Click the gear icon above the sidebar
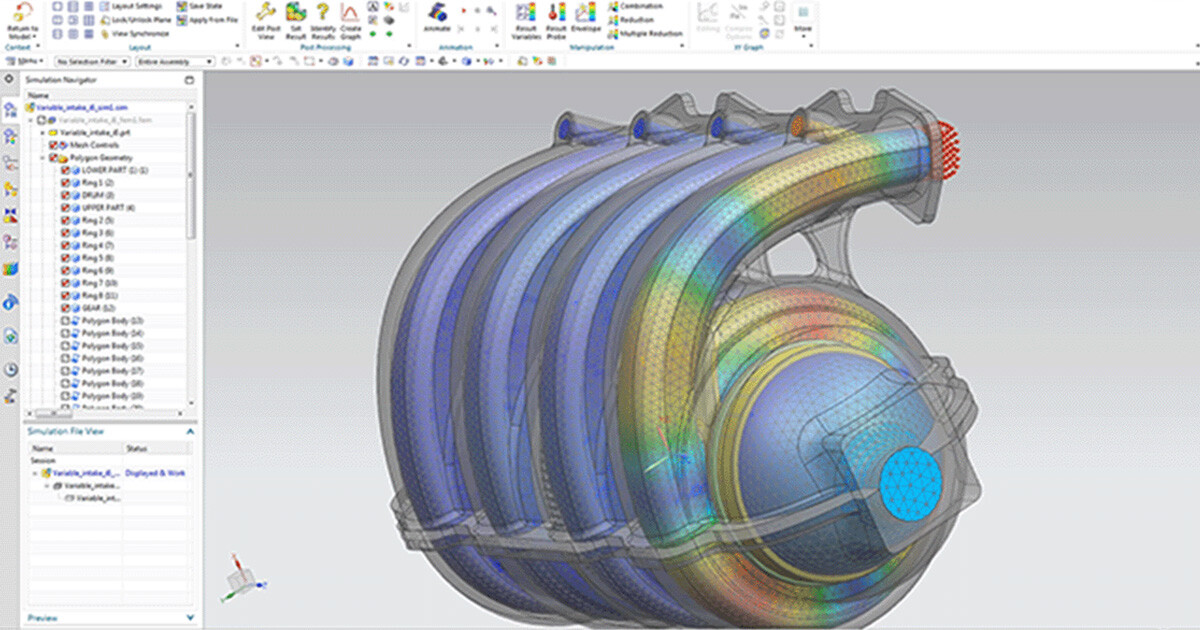 coord(8,78)
